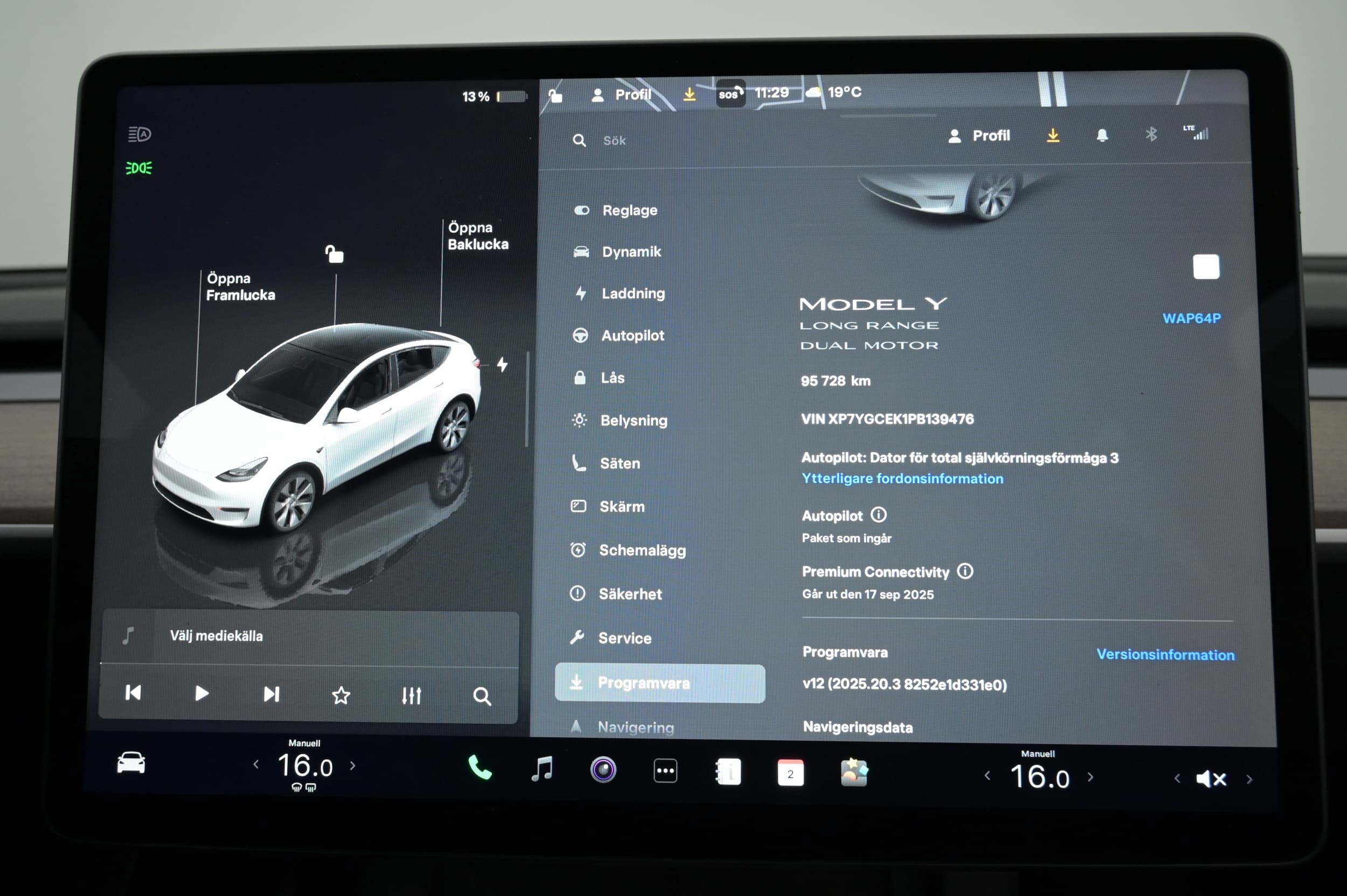1347x896 pixels.
Task: Tap the Premium Connectivity info icon
Action: tap(965, 571)
